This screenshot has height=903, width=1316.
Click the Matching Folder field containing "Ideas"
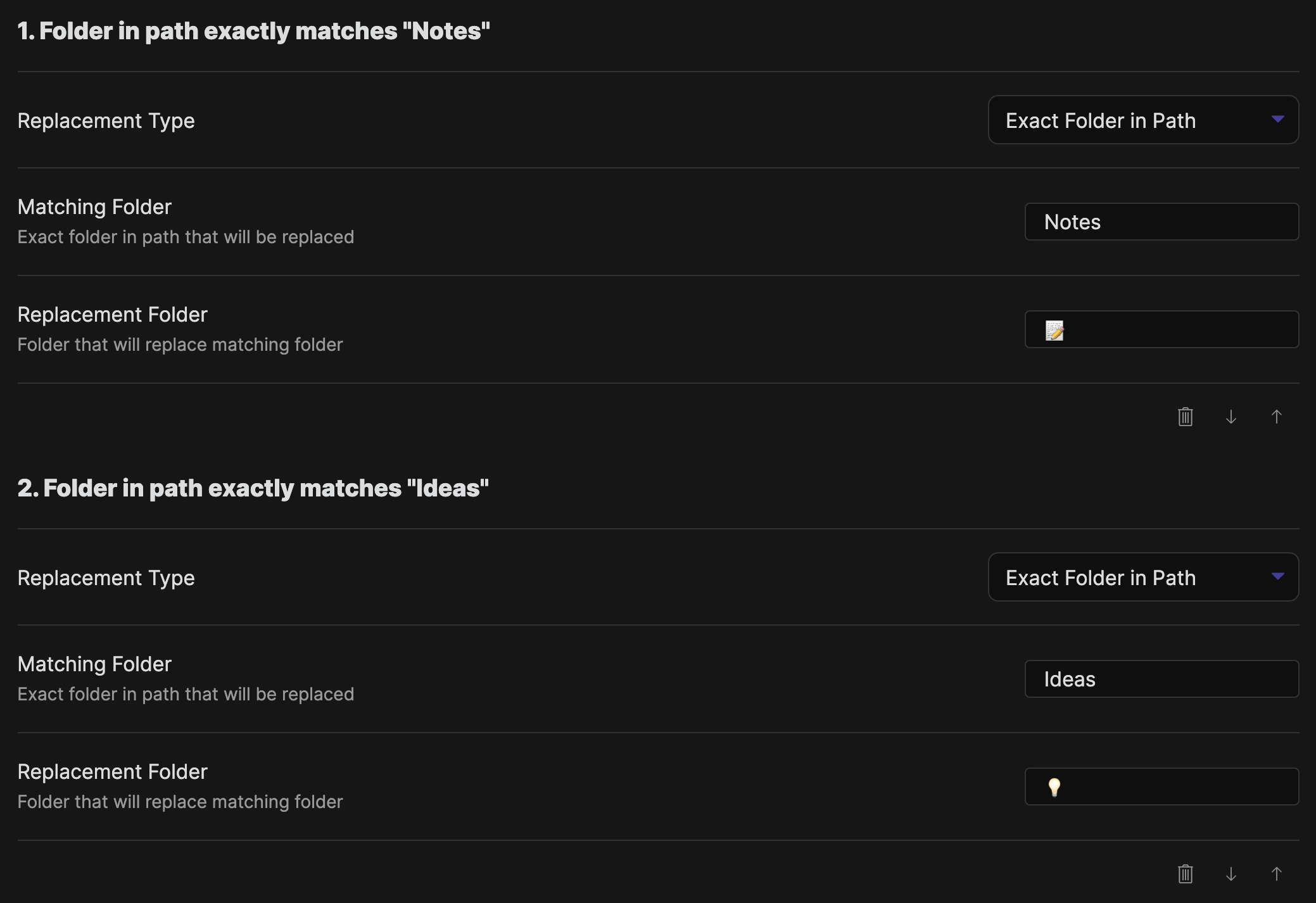[x=1161, y=679]
